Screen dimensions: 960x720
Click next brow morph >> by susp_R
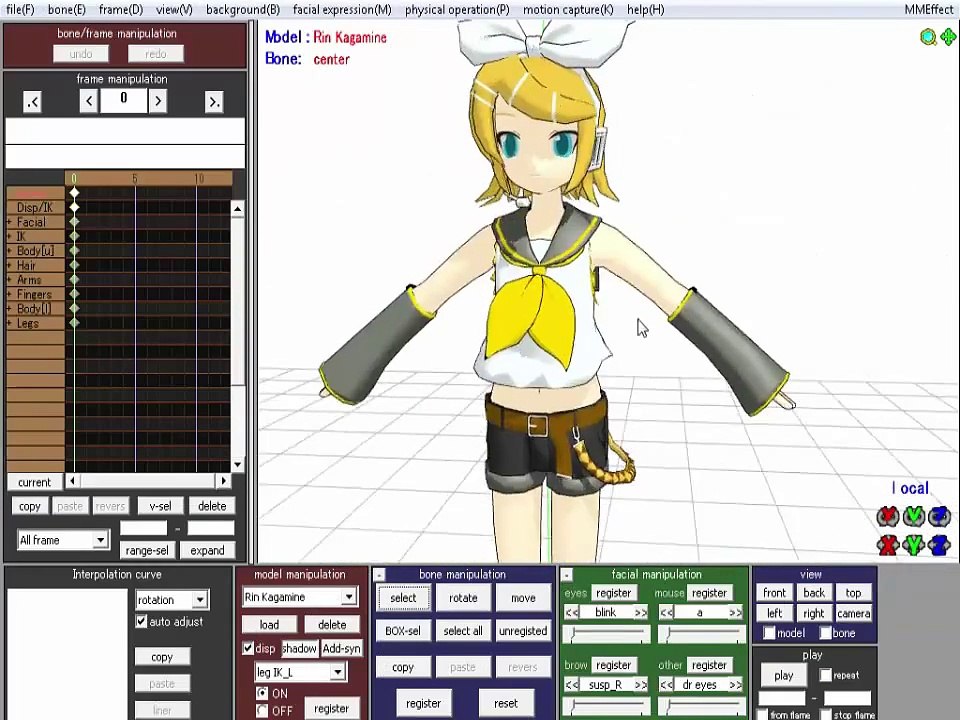(x=640, y=685)
